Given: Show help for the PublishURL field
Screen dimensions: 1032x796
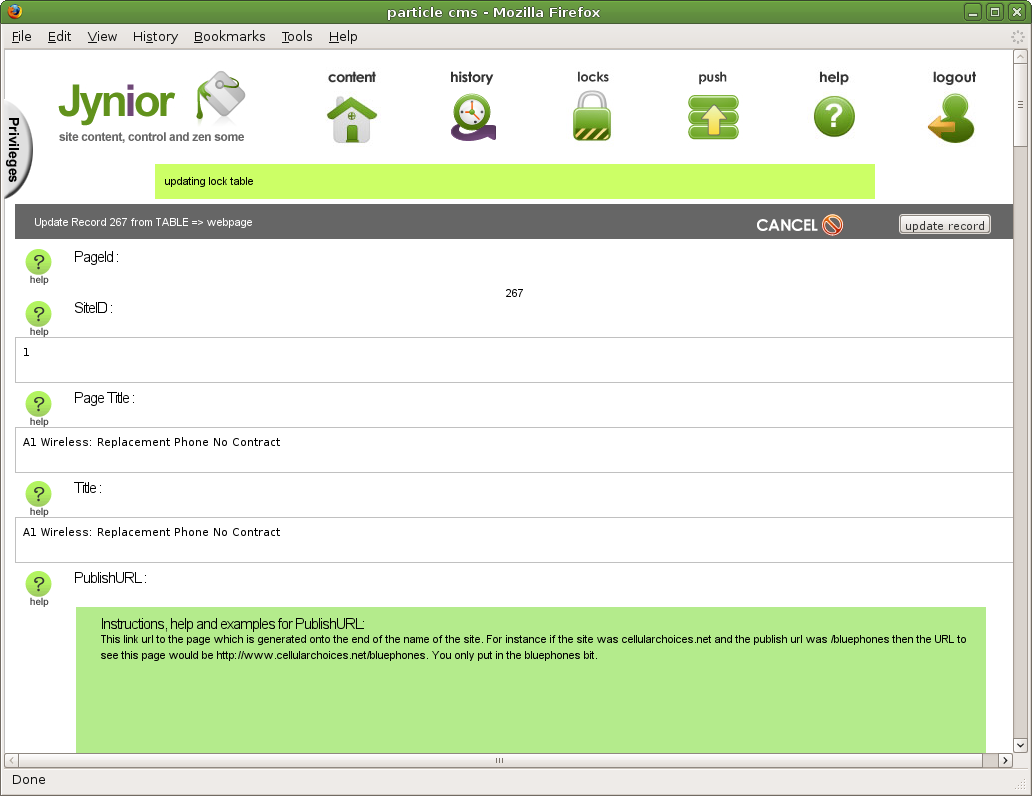Looking at the screenshot, I should (38, 586).
